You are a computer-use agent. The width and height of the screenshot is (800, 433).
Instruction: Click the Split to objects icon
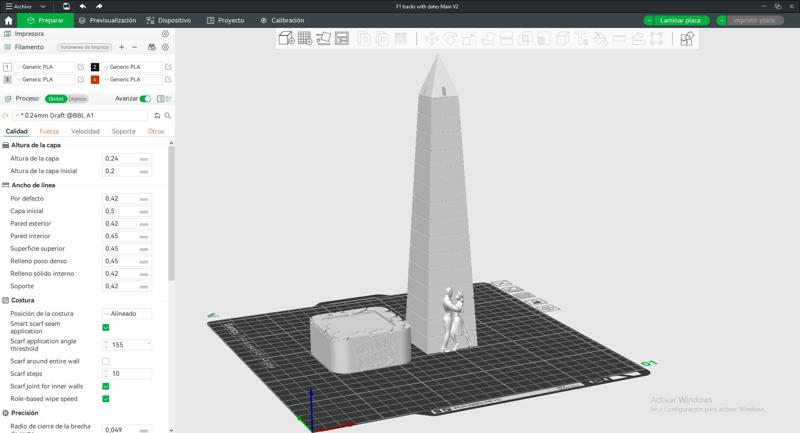pos(364,38)
